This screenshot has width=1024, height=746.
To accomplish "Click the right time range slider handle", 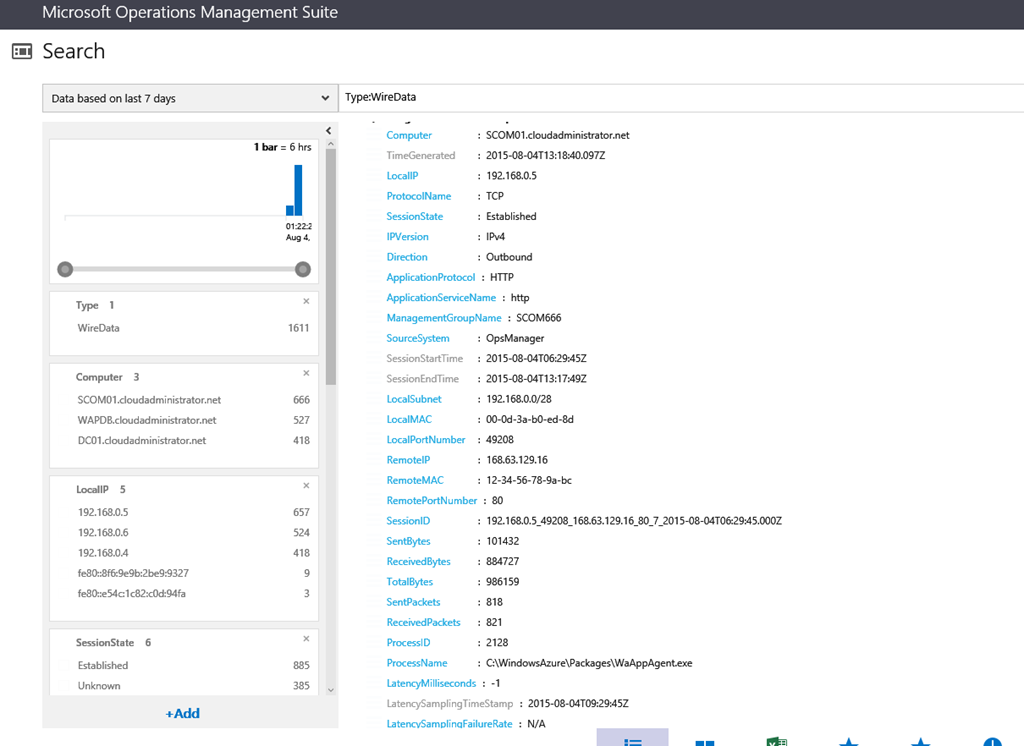I will point(303,269).
